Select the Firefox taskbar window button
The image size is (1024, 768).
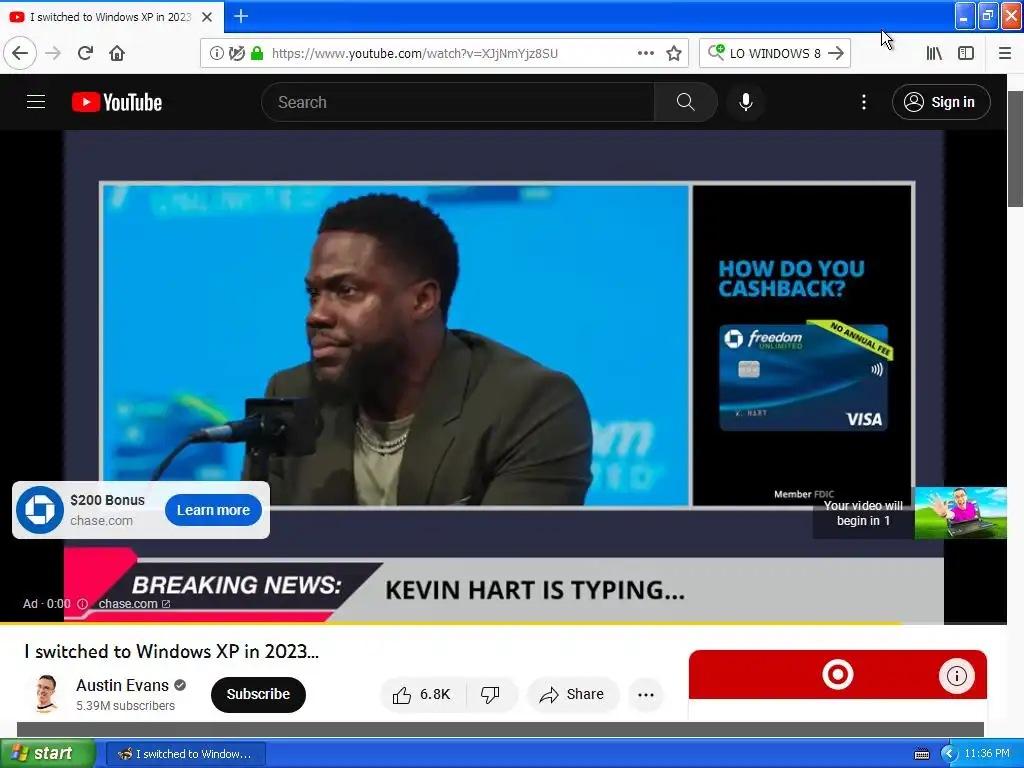(x=185, y=754)
